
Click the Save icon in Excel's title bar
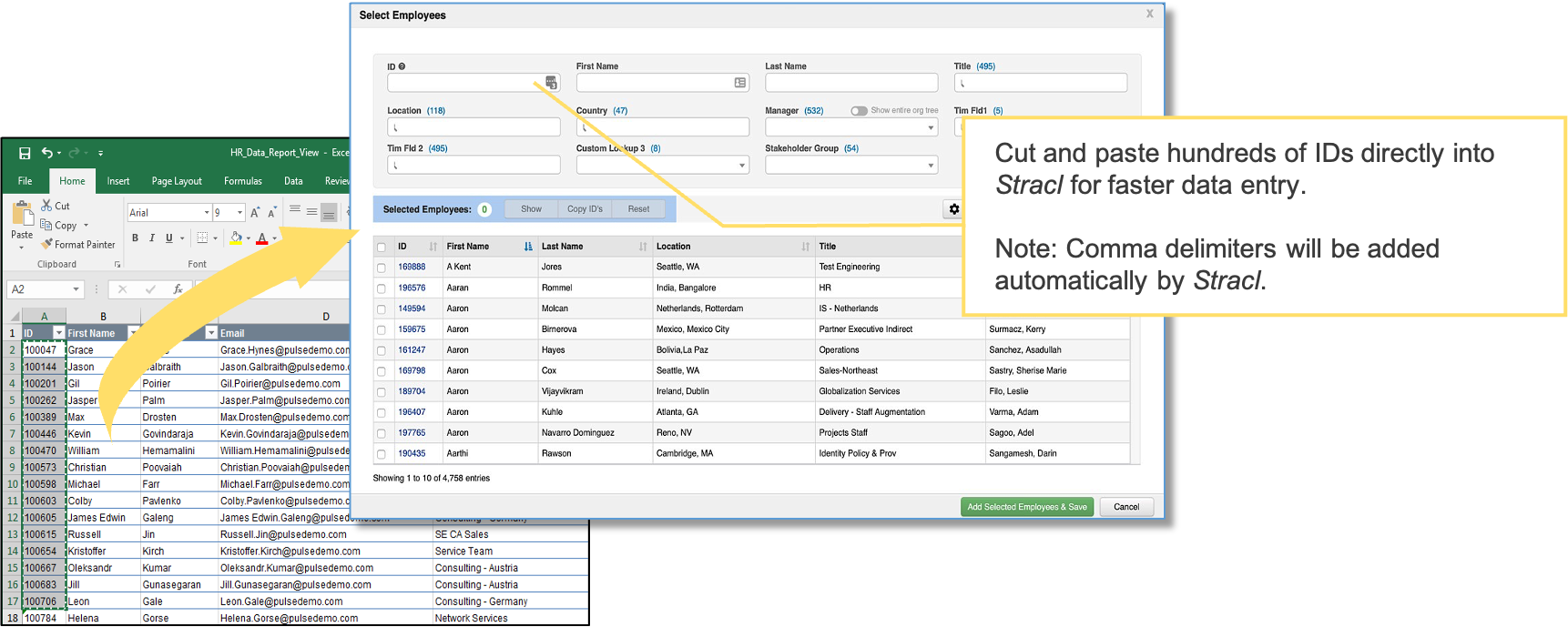point(25,153)
